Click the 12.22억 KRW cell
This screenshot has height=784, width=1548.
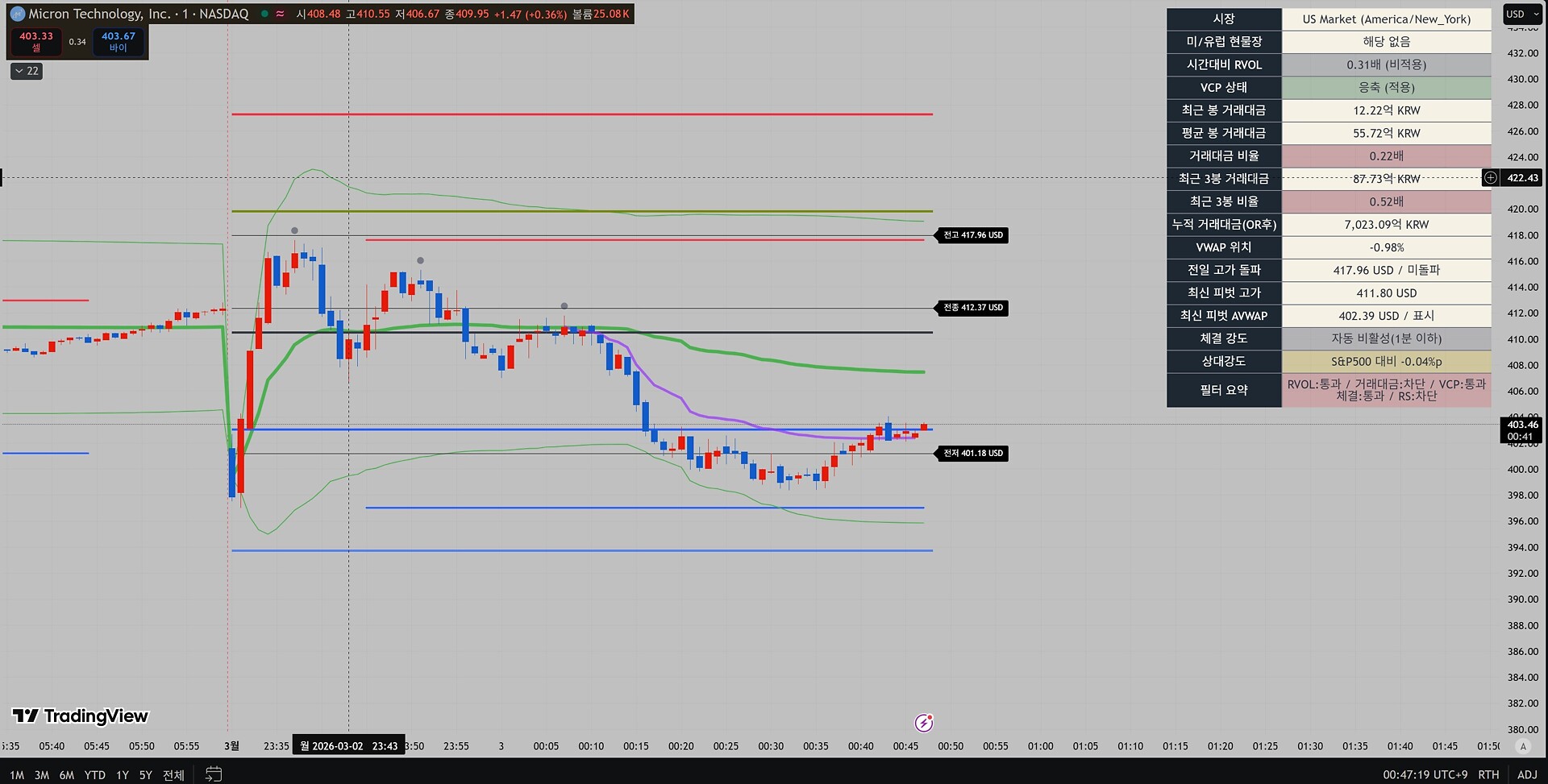tap(1387, 110)
